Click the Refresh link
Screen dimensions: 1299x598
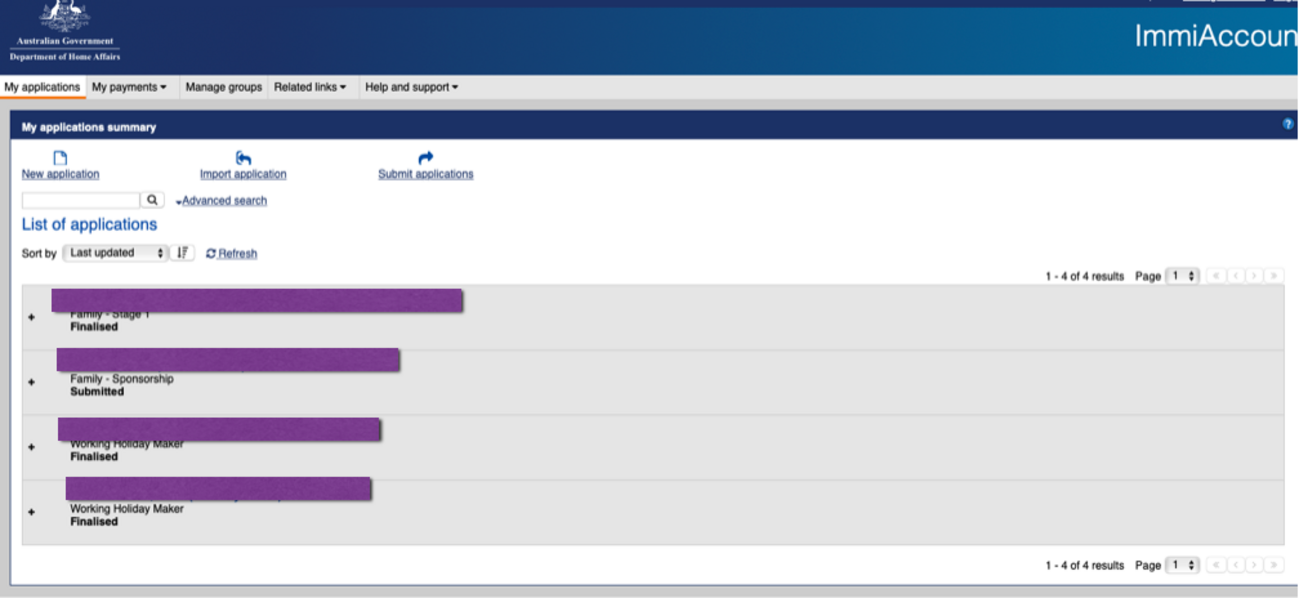click(232, 254)
